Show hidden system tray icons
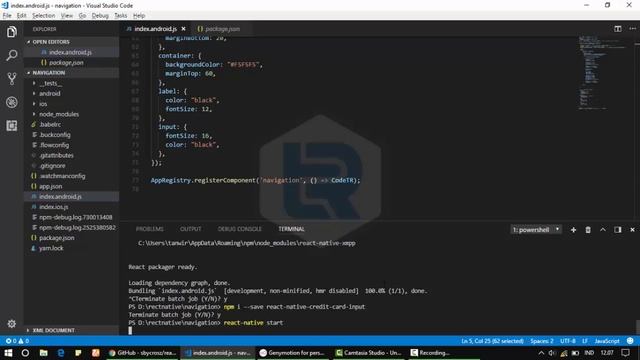The image size is (640, 360). pos(541,353)
